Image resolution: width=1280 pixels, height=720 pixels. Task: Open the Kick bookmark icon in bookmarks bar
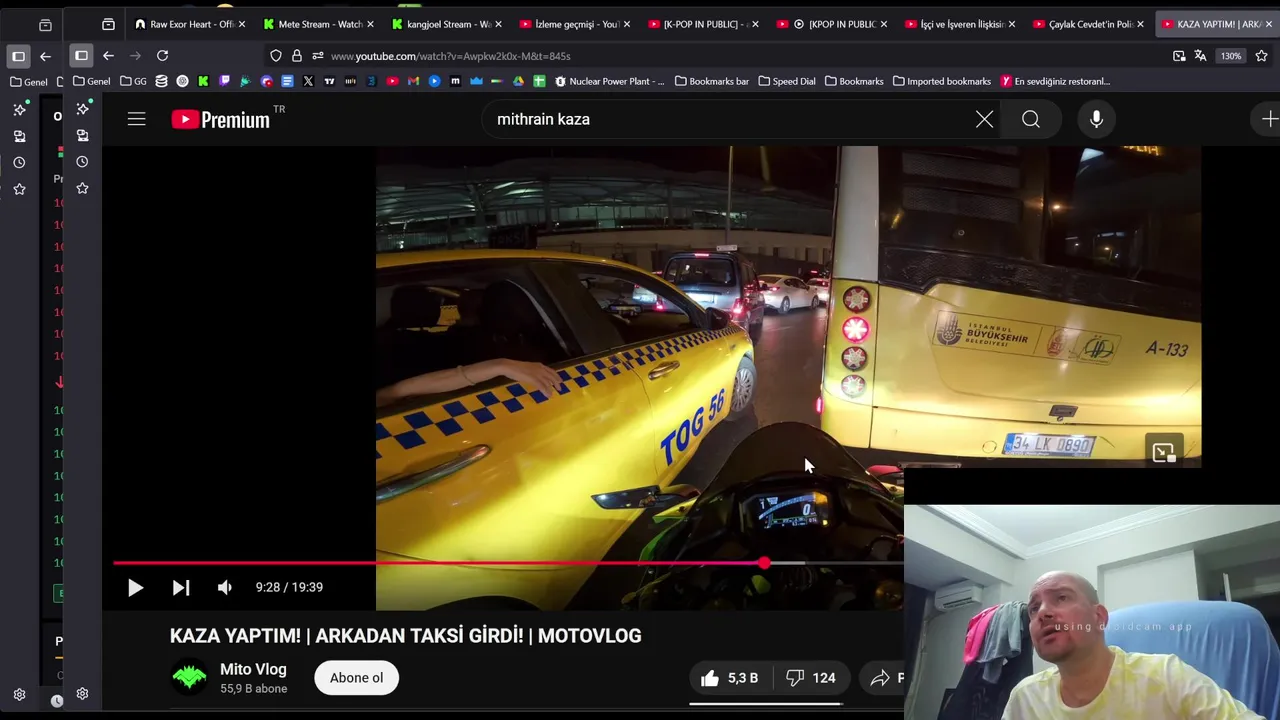click(x=203, y=81)
